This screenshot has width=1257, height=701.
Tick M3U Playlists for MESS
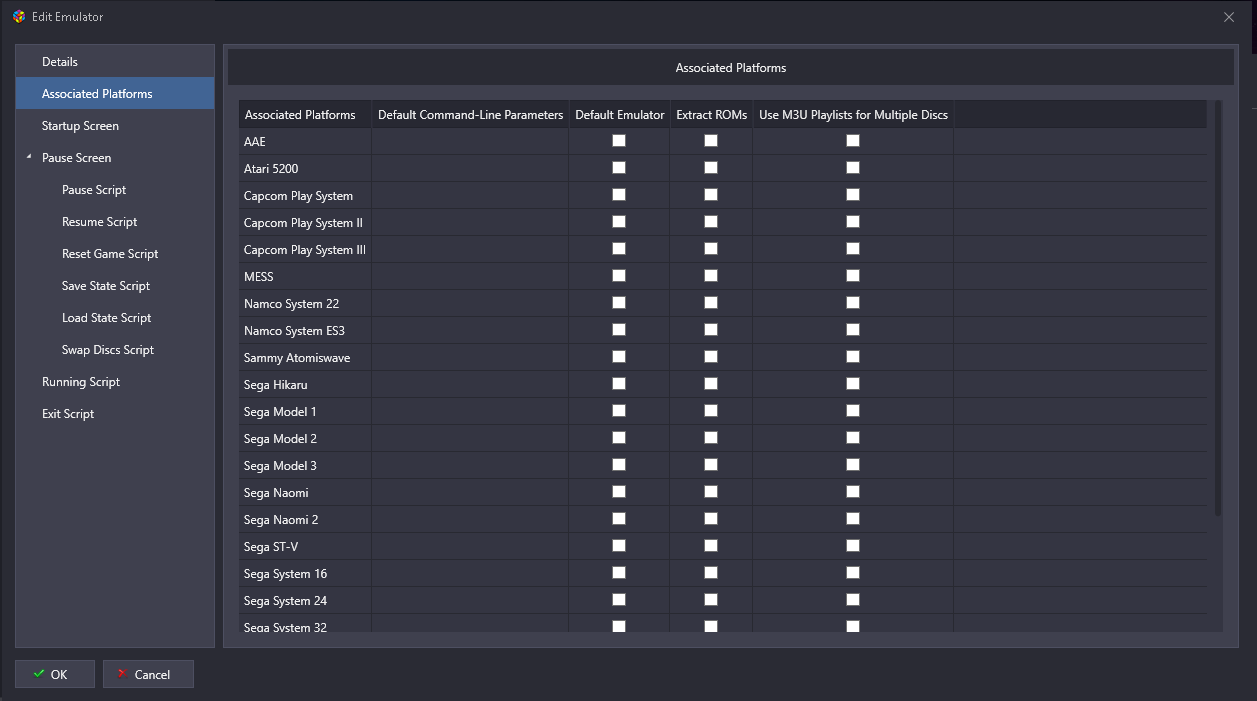click(853, 276)
